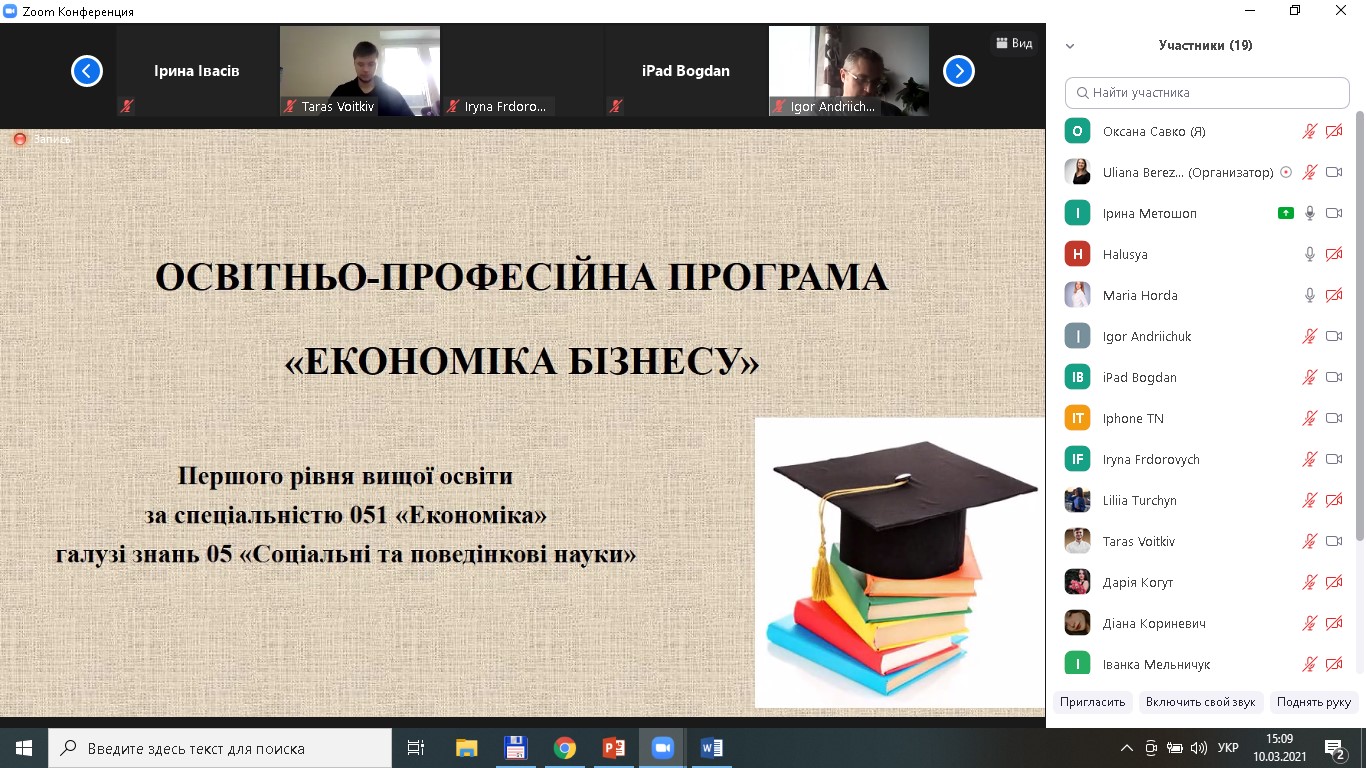Click camera icon for Ирина Метошоп
Image resolution: width=1366 pixels, height=768 pixels.
pos(1334,213)
